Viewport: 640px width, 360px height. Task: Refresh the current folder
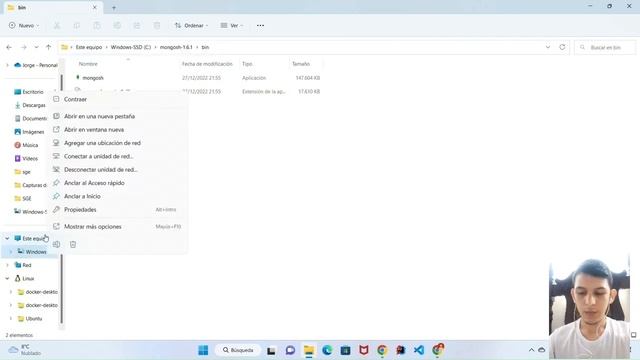(562, 47)
